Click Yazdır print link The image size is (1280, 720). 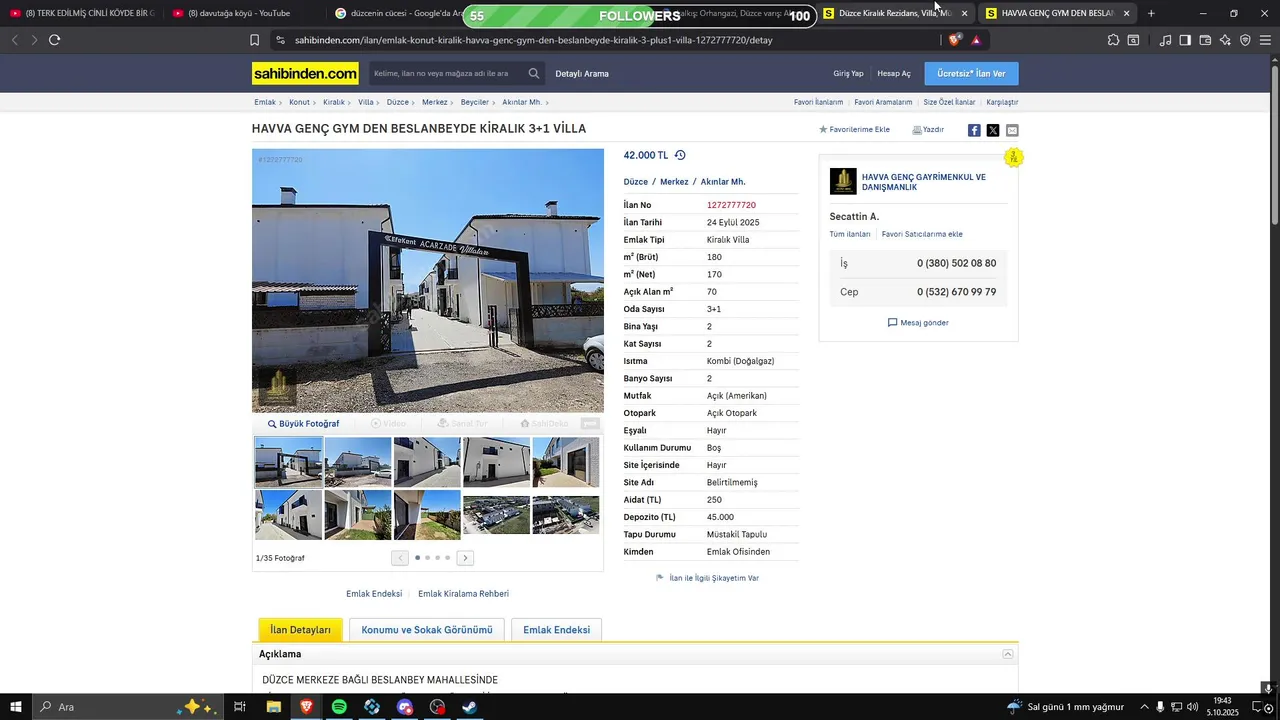pyautogui.click(x=928, y=130)
